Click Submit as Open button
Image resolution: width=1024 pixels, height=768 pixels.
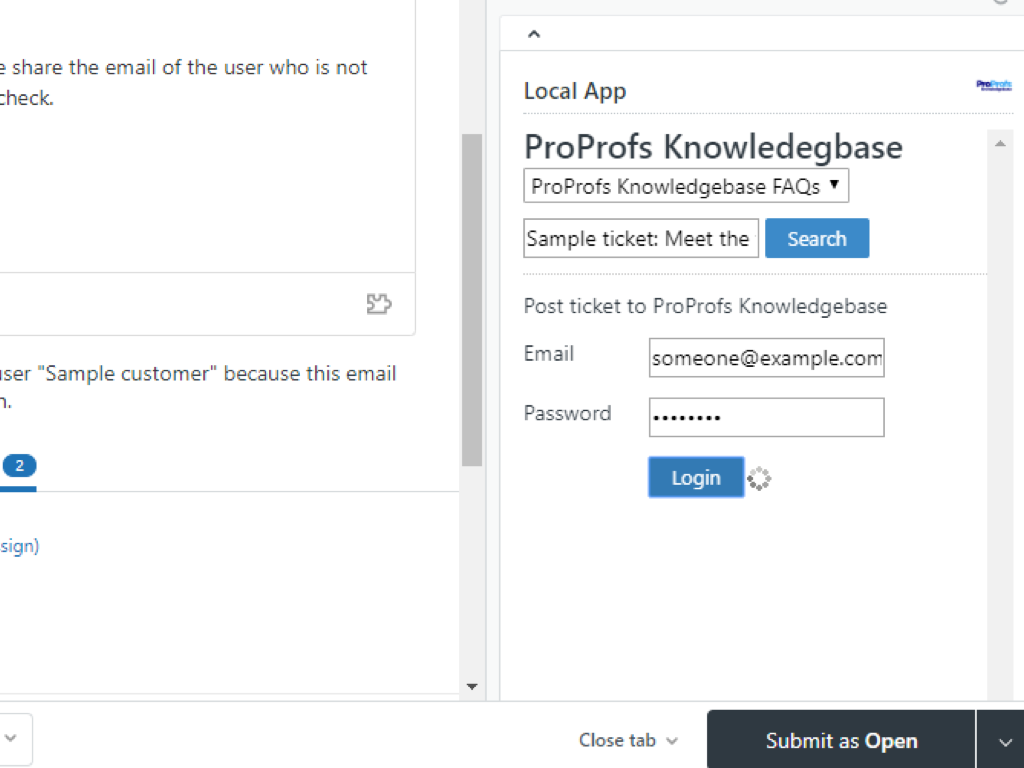[x=840, y=741]
